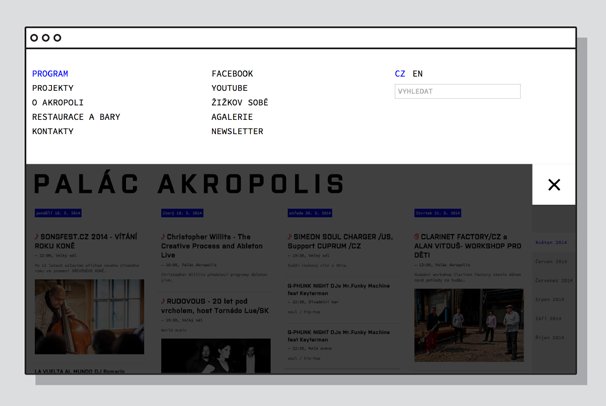
Task: Visit the FACEBOOK link
Action: point(232,74)
